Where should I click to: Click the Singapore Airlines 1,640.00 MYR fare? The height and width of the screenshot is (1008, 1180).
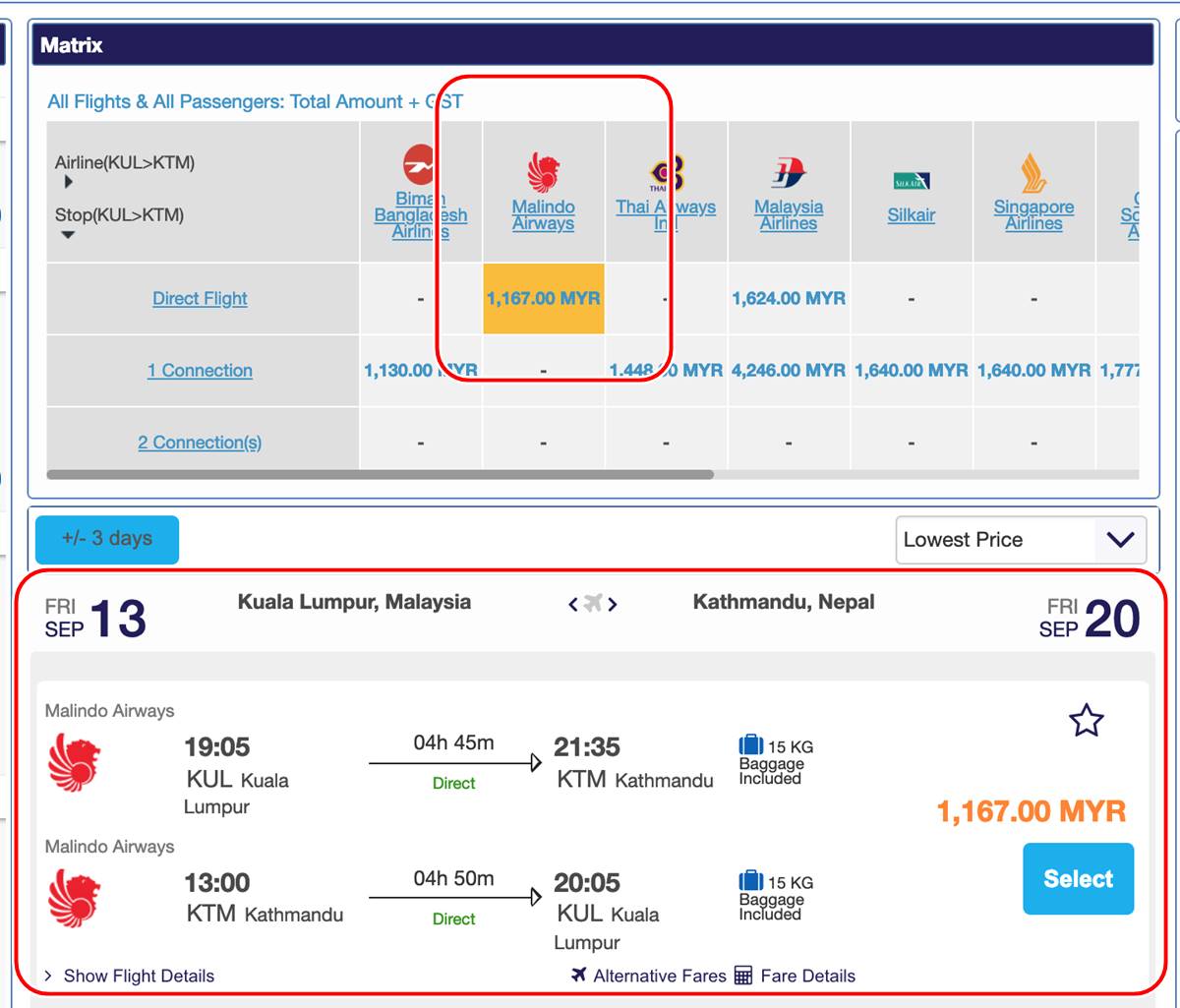tap(1033, 371)
